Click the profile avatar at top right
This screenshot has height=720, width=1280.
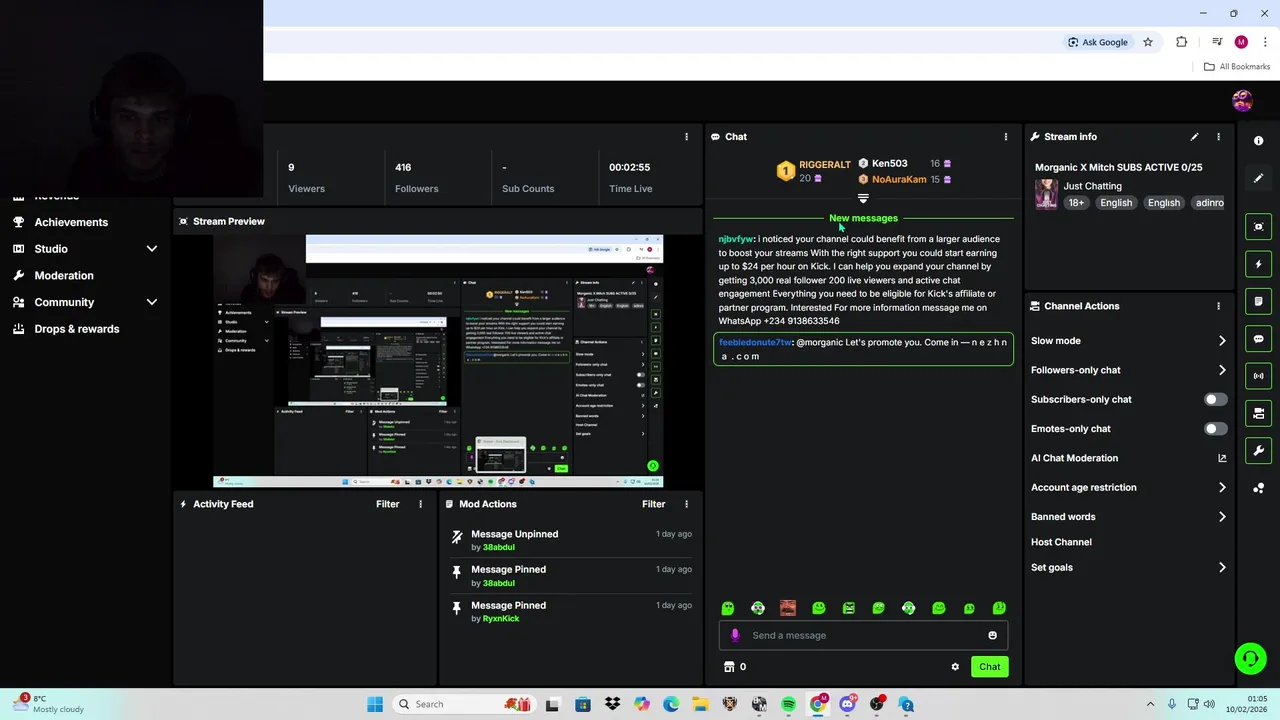[1242, 101]
